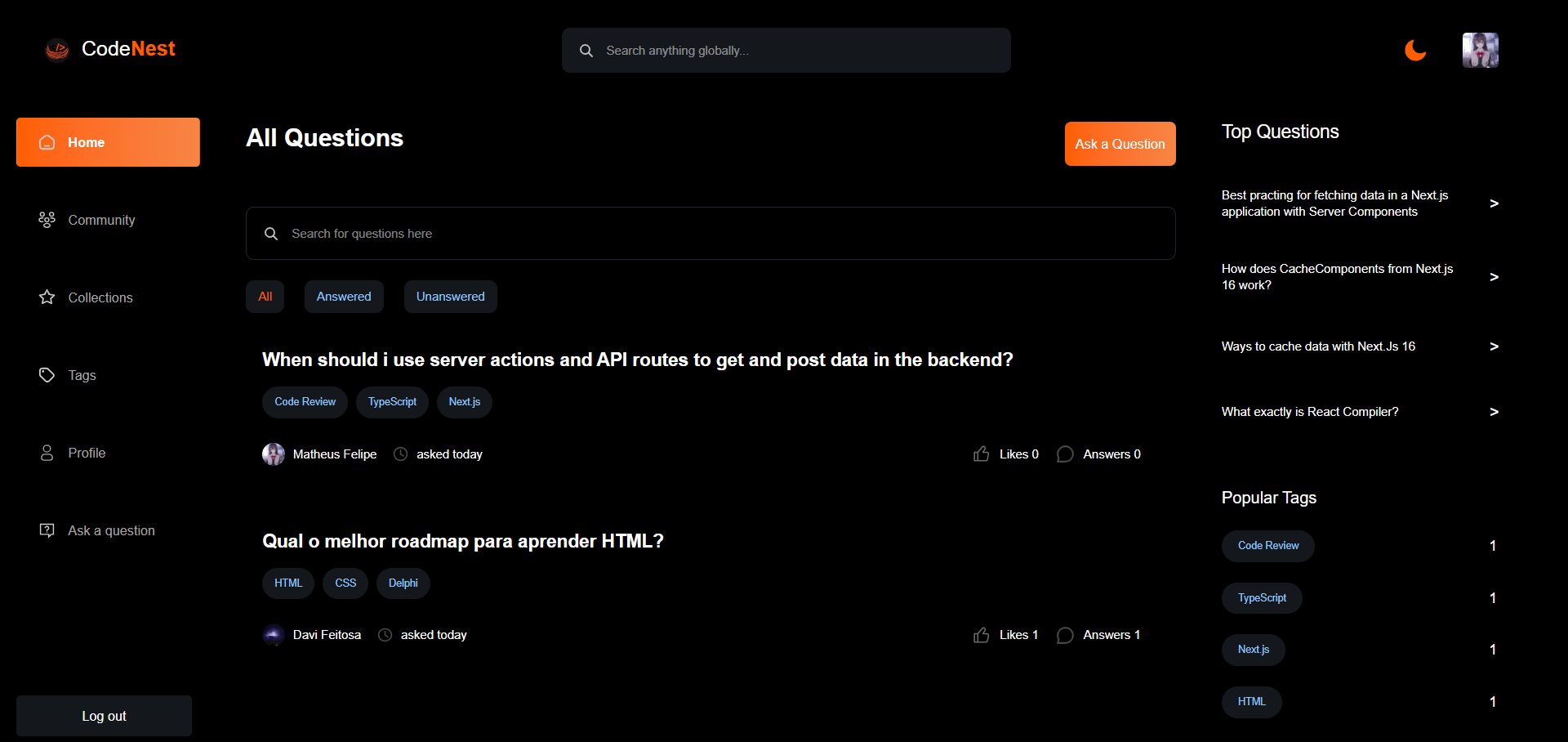This screenshot has width=1568, height=742.
Task: Click the Profile person icon in sidebar
Action: pyautogui.click(x=47, y=453)
